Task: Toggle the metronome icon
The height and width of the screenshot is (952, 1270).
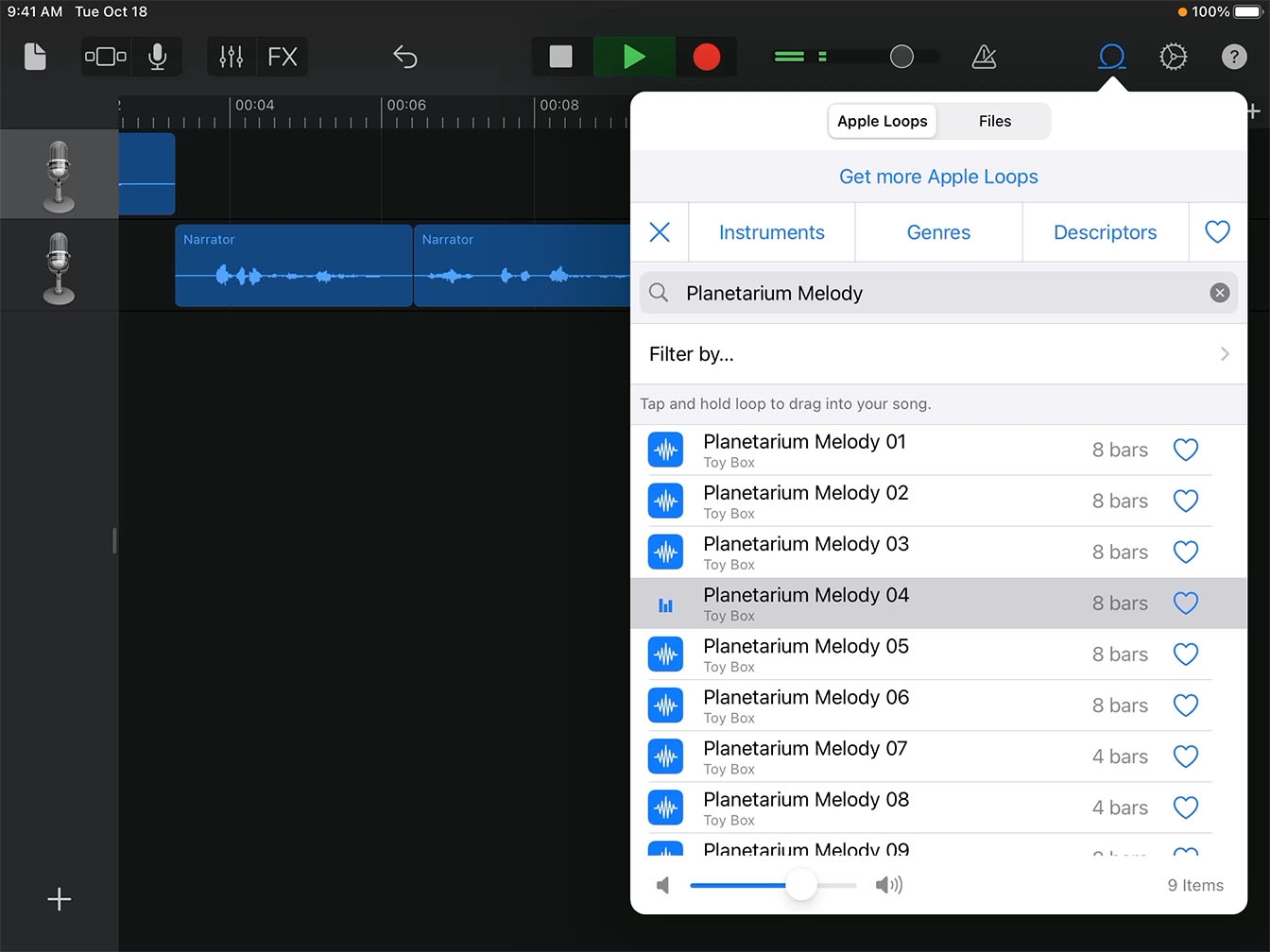Action: click(984, 57)
